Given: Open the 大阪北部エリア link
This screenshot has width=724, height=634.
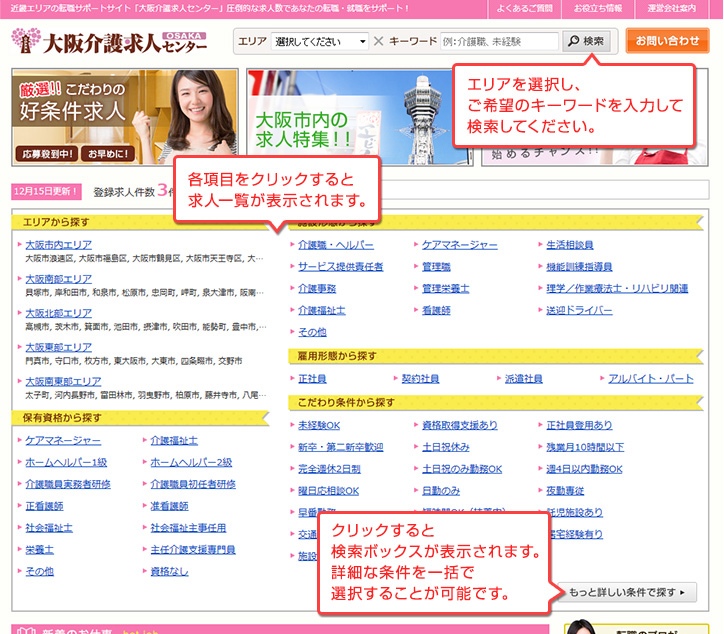Looking at the screenshot, I should tap(58, 313).
